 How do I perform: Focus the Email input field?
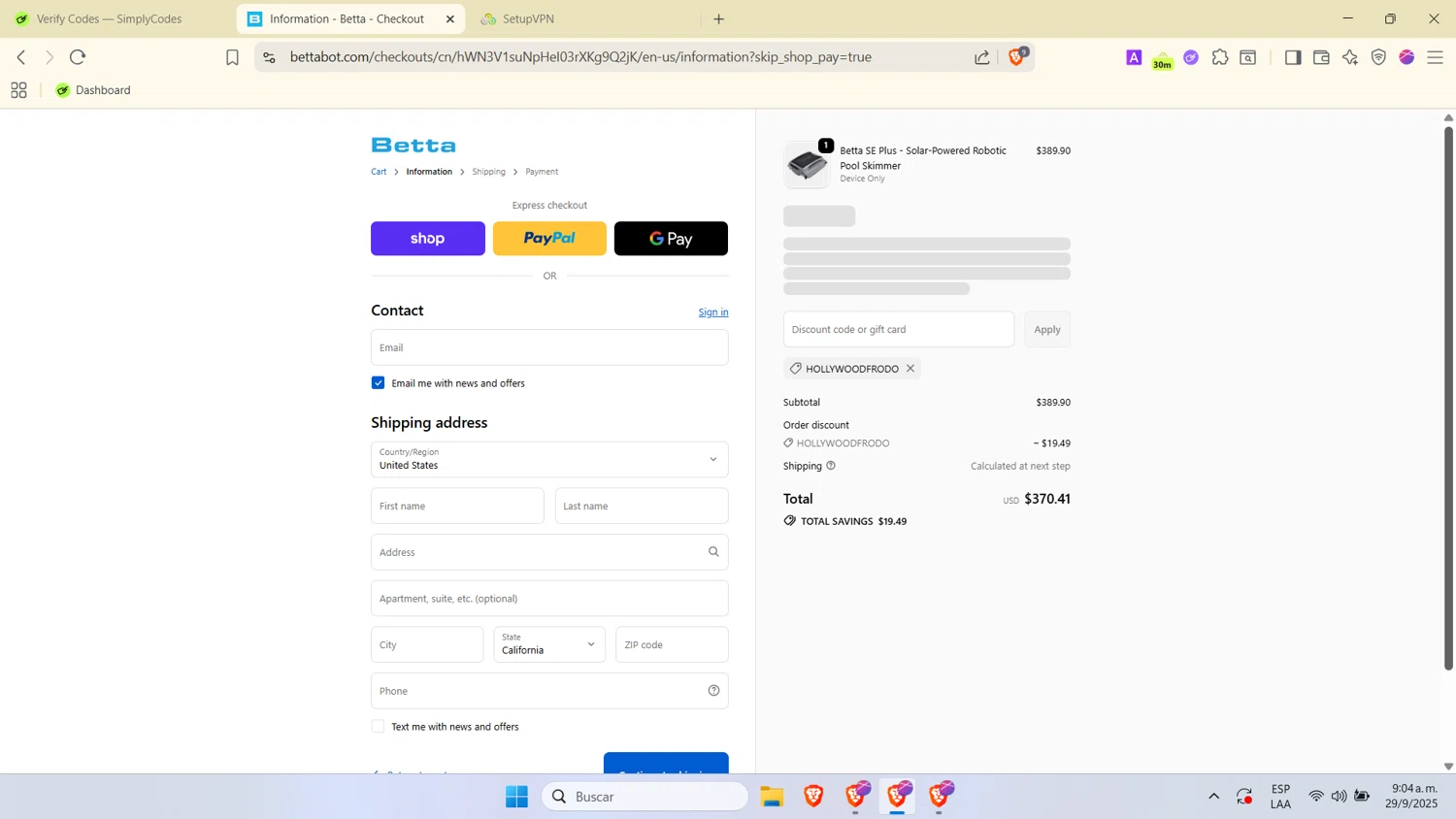tap(549, 347)
